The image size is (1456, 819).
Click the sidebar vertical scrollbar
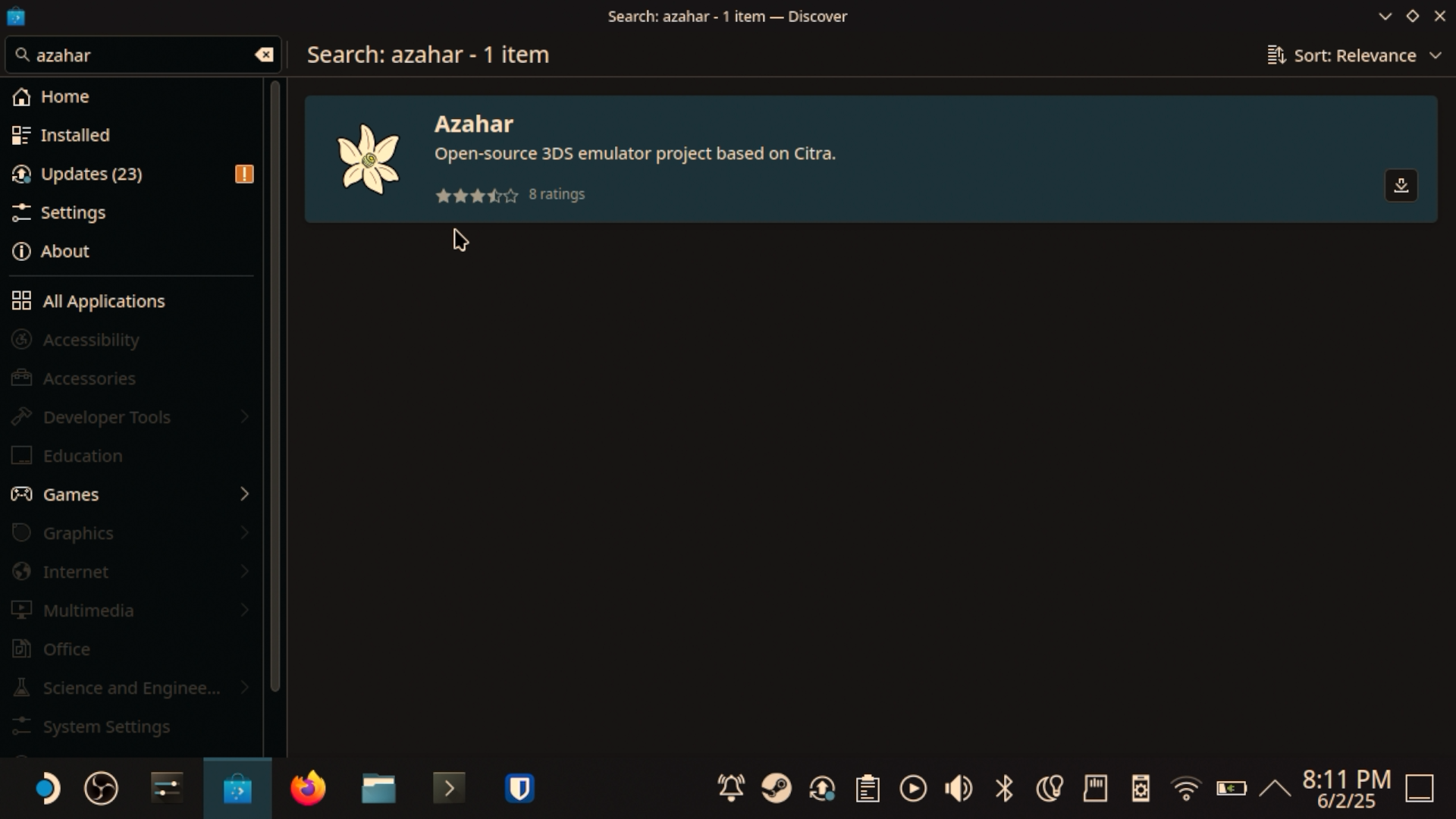click(x=275, y=387)
